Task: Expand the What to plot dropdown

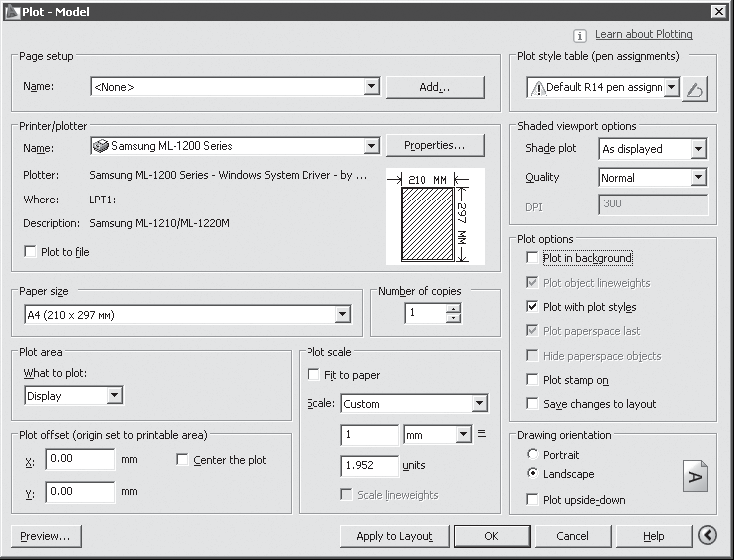Action: 114,396
